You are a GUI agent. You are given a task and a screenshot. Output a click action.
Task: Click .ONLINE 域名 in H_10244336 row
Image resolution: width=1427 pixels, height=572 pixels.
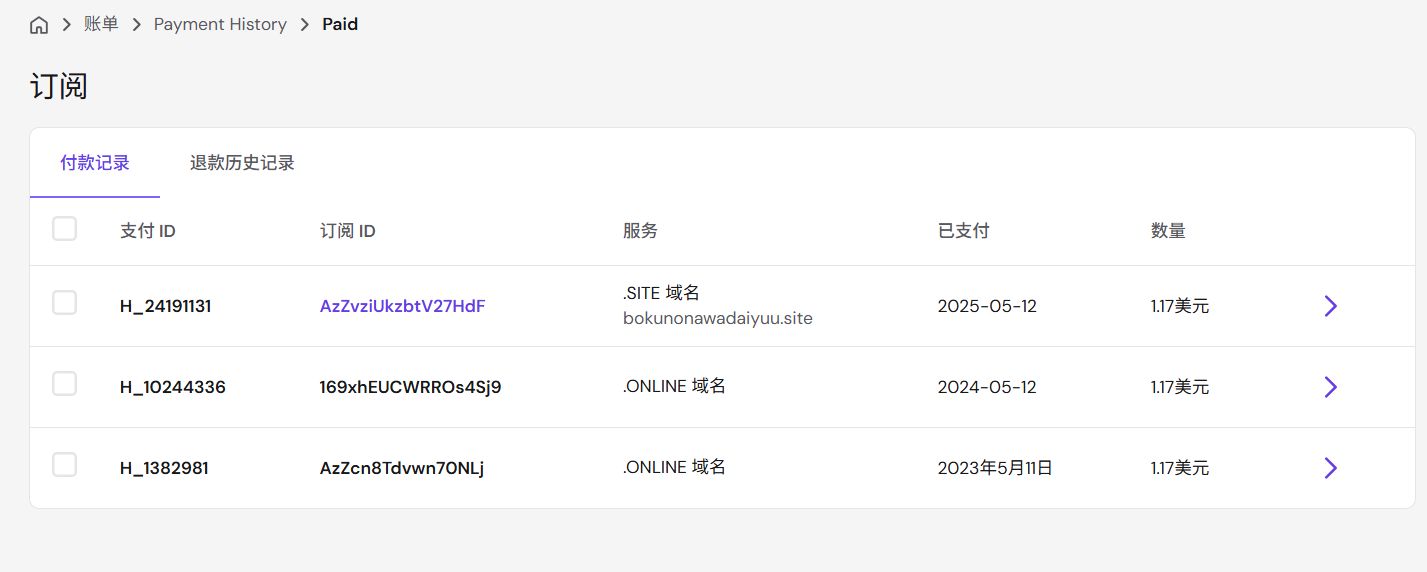[674, 386]
